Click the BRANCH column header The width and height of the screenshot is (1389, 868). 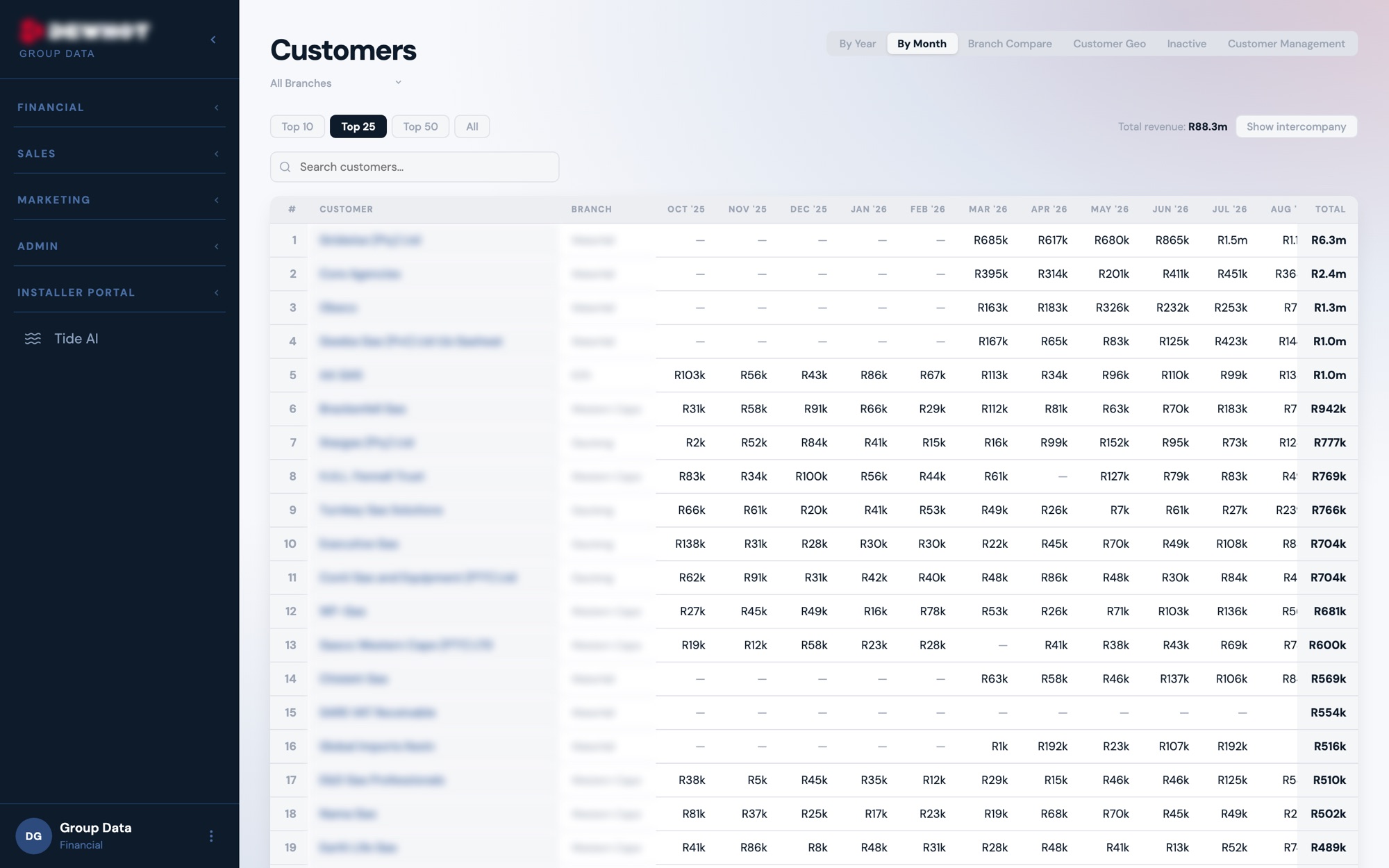[591, 209]
